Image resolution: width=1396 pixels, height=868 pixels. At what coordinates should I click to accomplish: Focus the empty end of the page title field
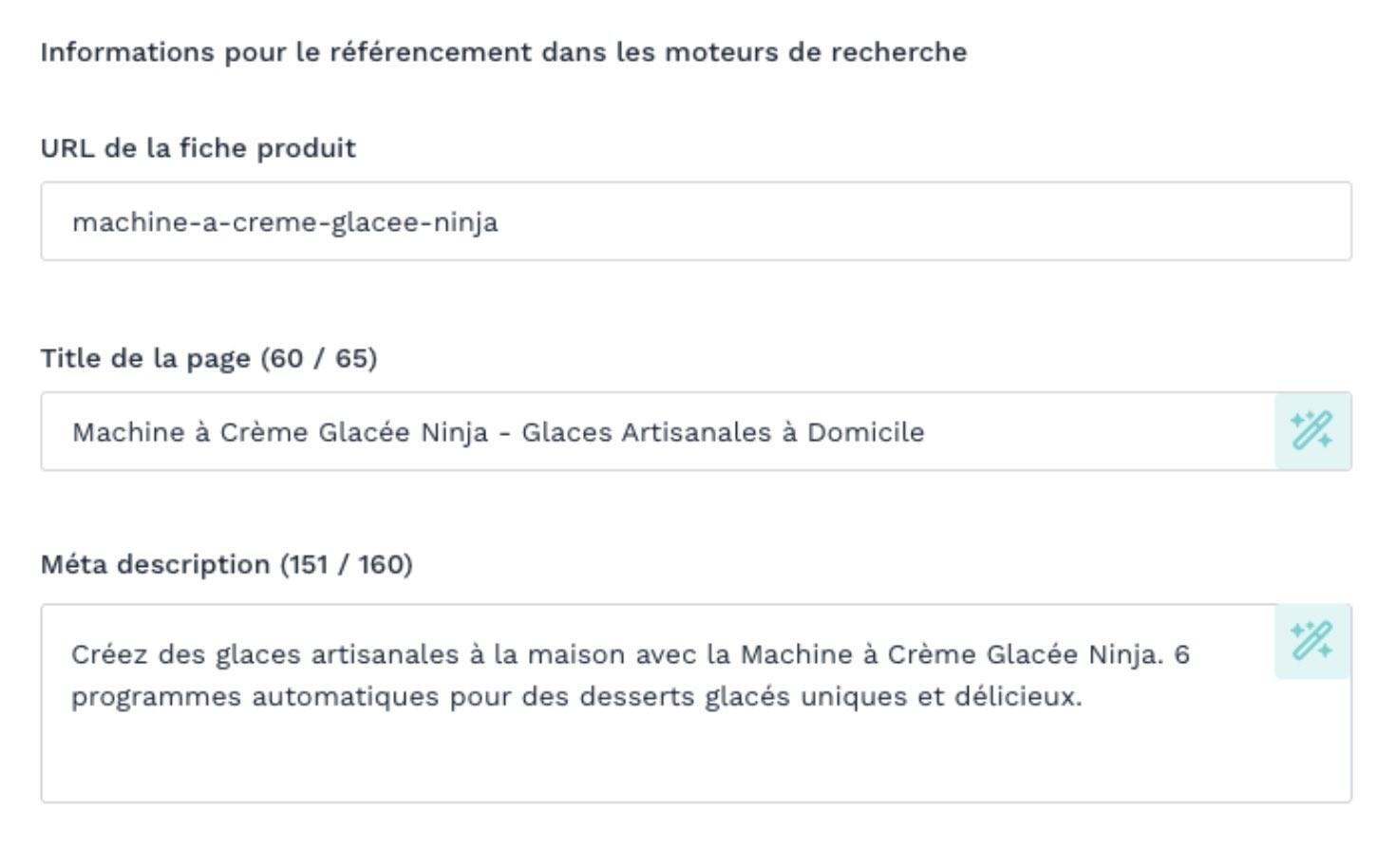(1092, 432)
